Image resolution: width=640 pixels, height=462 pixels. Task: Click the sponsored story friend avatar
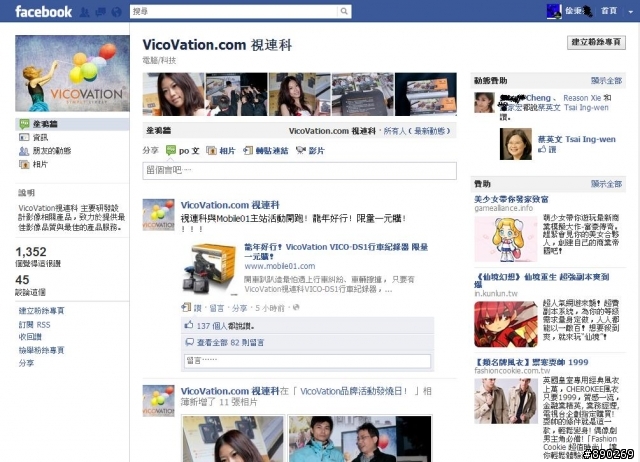pyautogui.click(x=484, y=102)
